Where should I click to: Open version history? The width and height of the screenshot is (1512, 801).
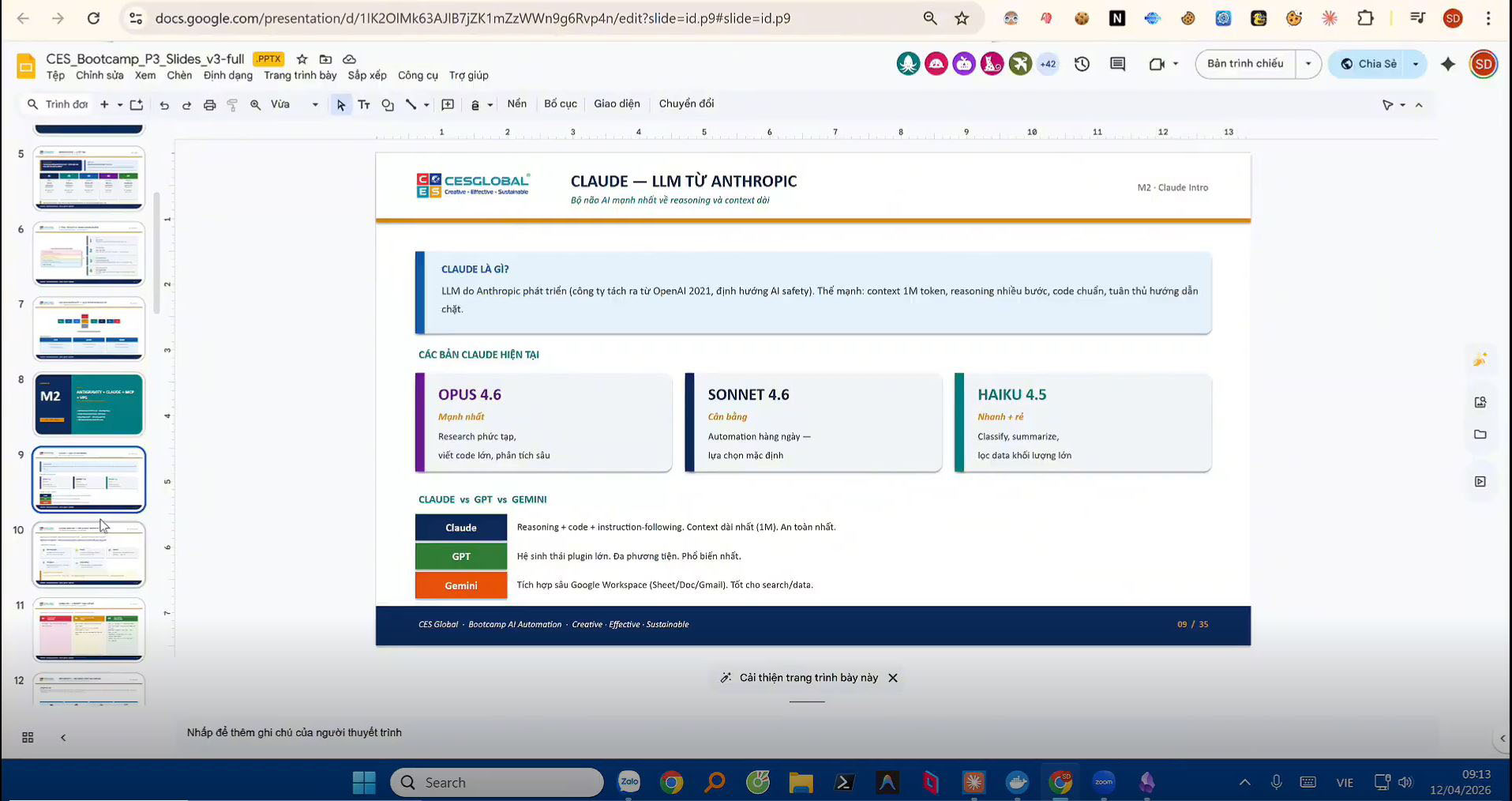click(1082, 64)
